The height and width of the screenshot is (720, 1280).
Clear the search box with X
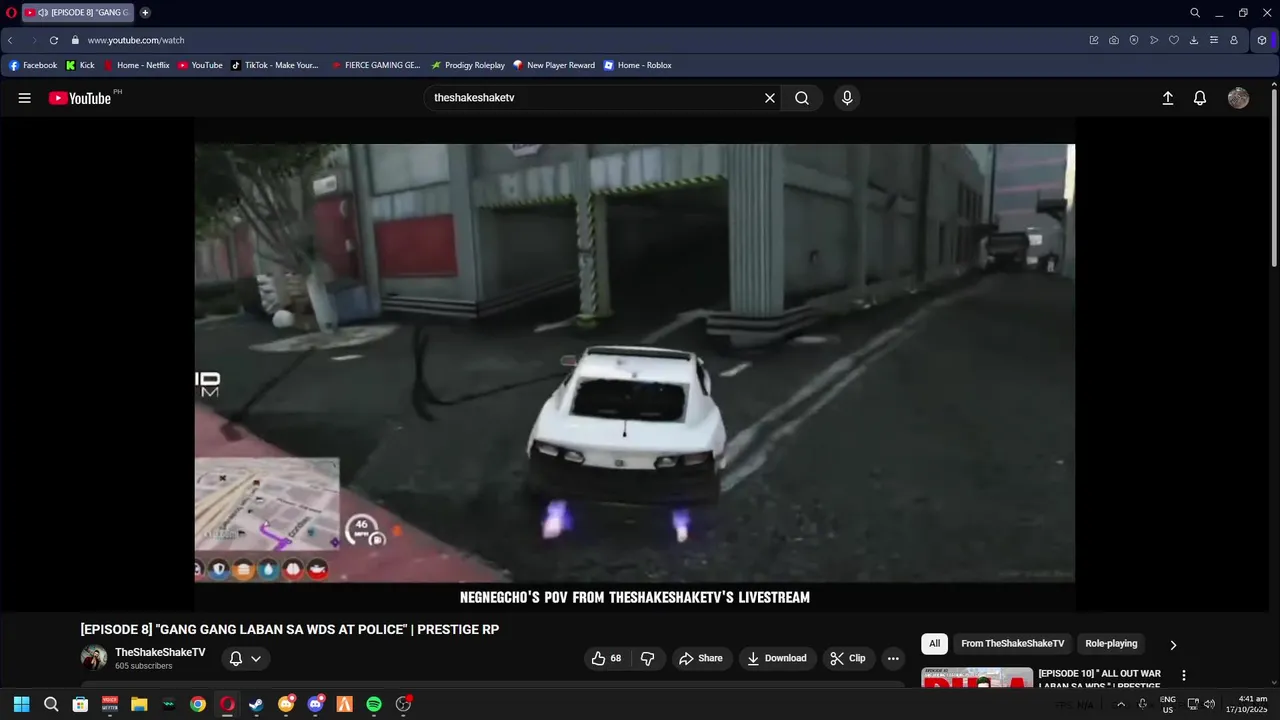[770, 98]
